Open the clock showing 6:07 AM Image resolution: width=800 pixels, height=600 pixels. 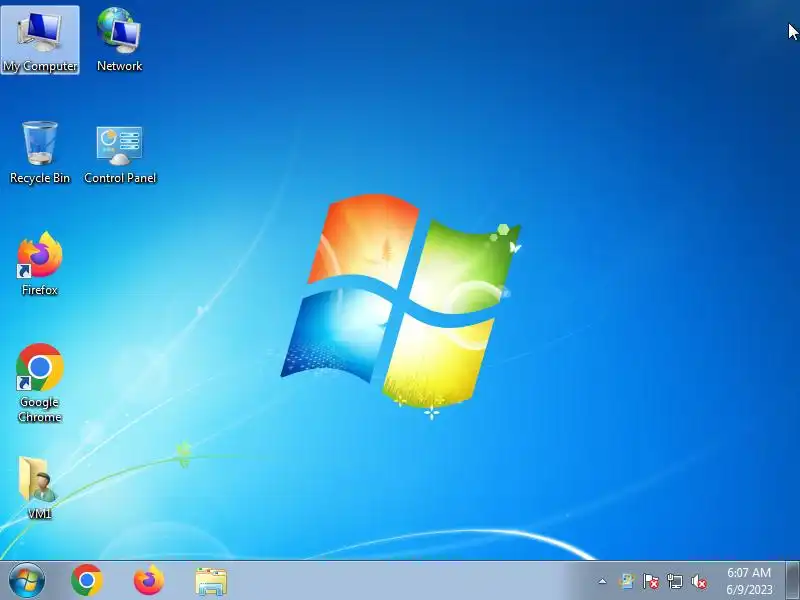[749, 581]
